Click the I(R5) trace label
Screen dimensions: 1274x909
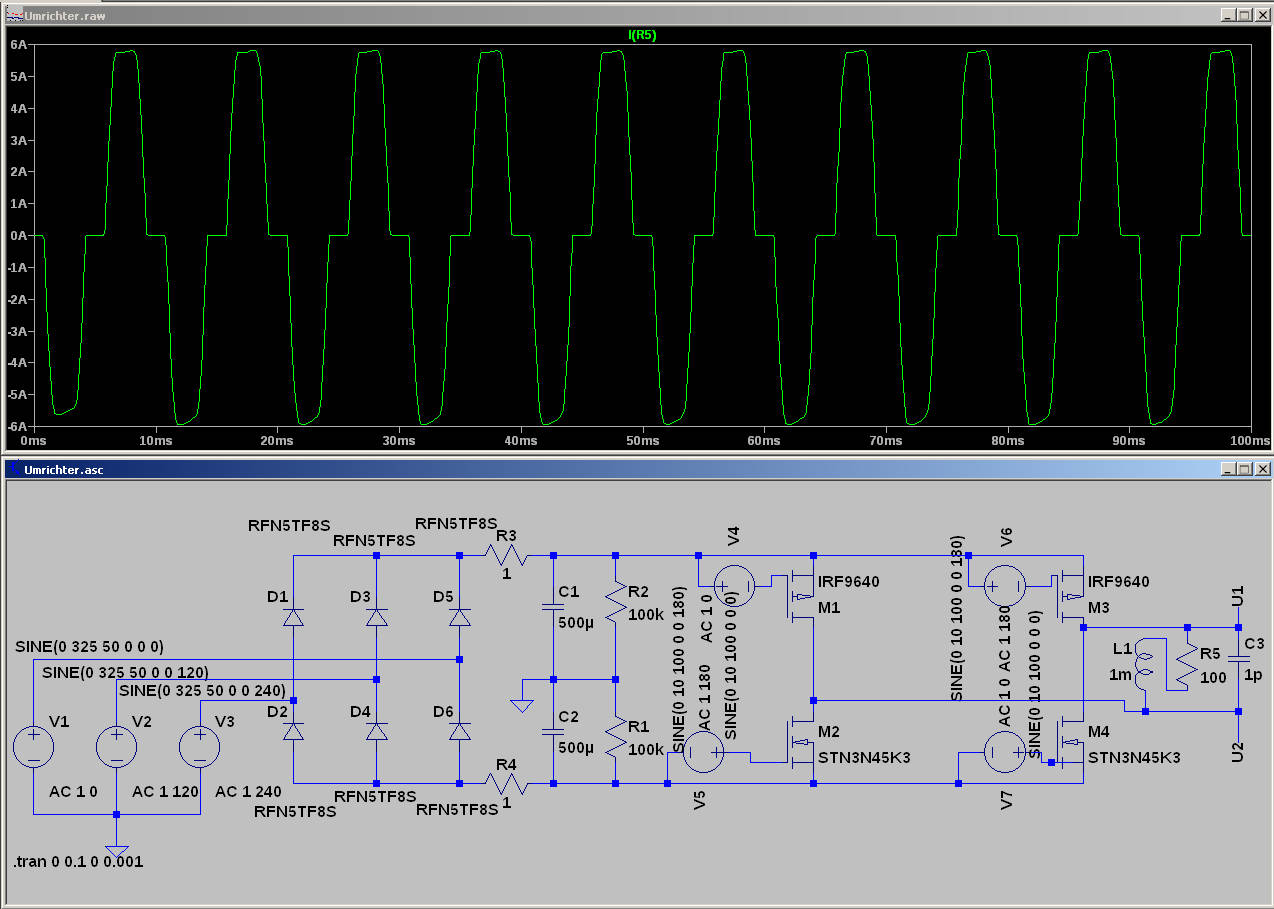point(642,35)
